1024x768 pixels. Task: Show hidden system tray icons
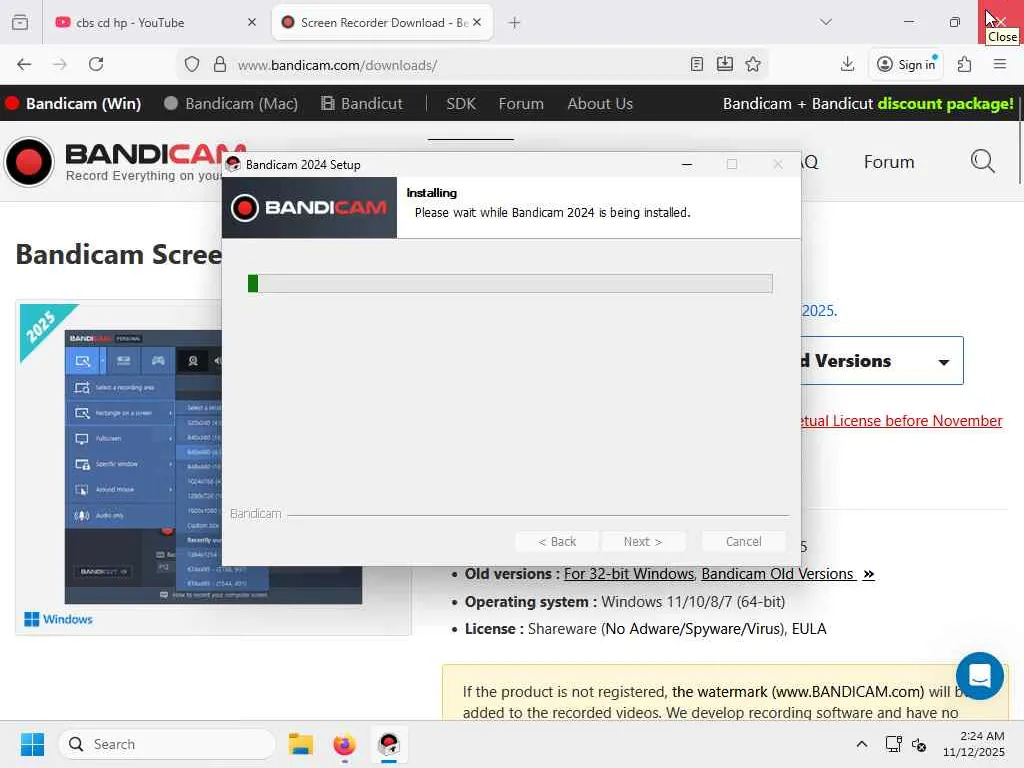861,744
